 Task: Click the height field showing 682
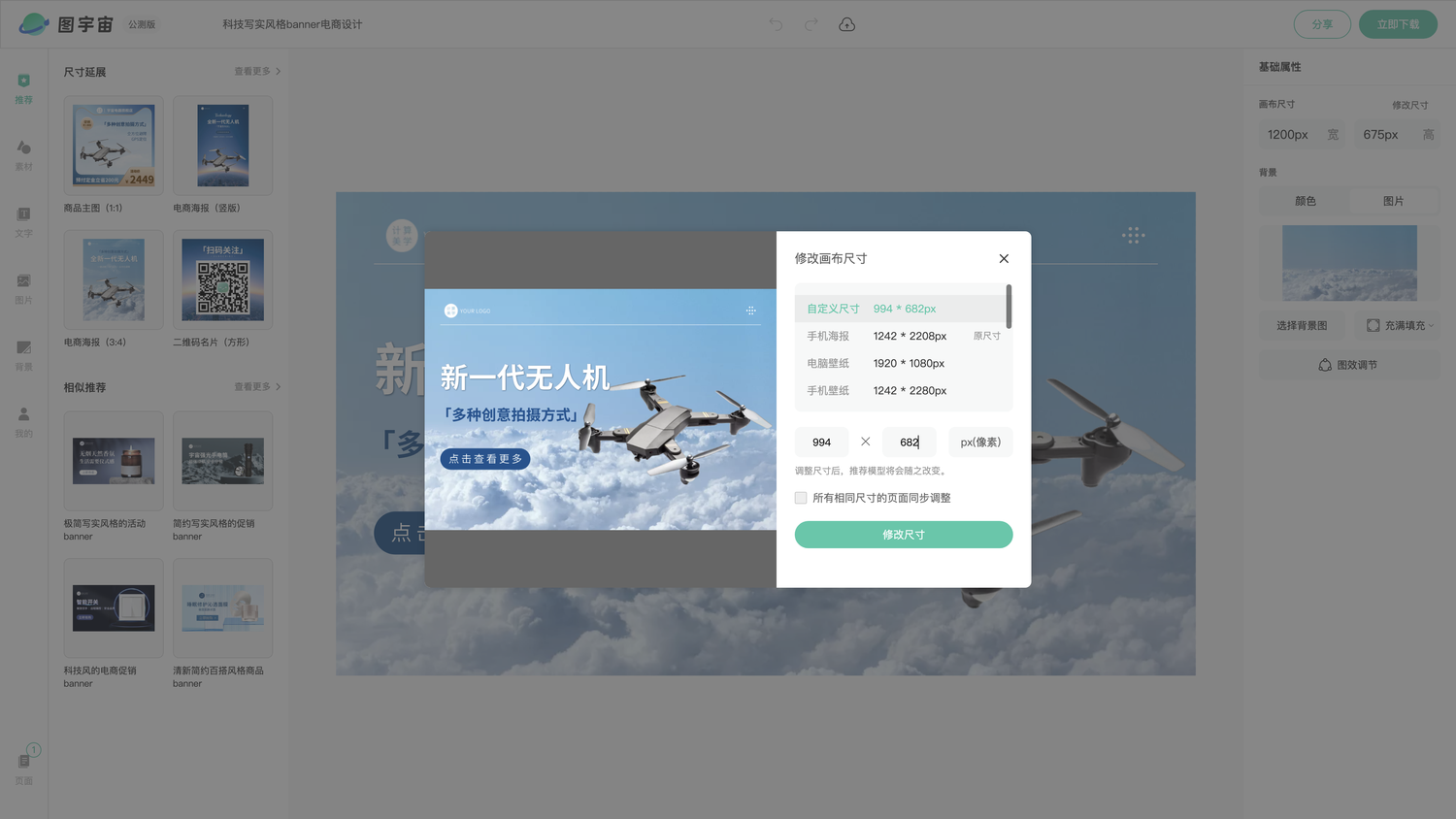pyautogui.click(x=909, y=442)
